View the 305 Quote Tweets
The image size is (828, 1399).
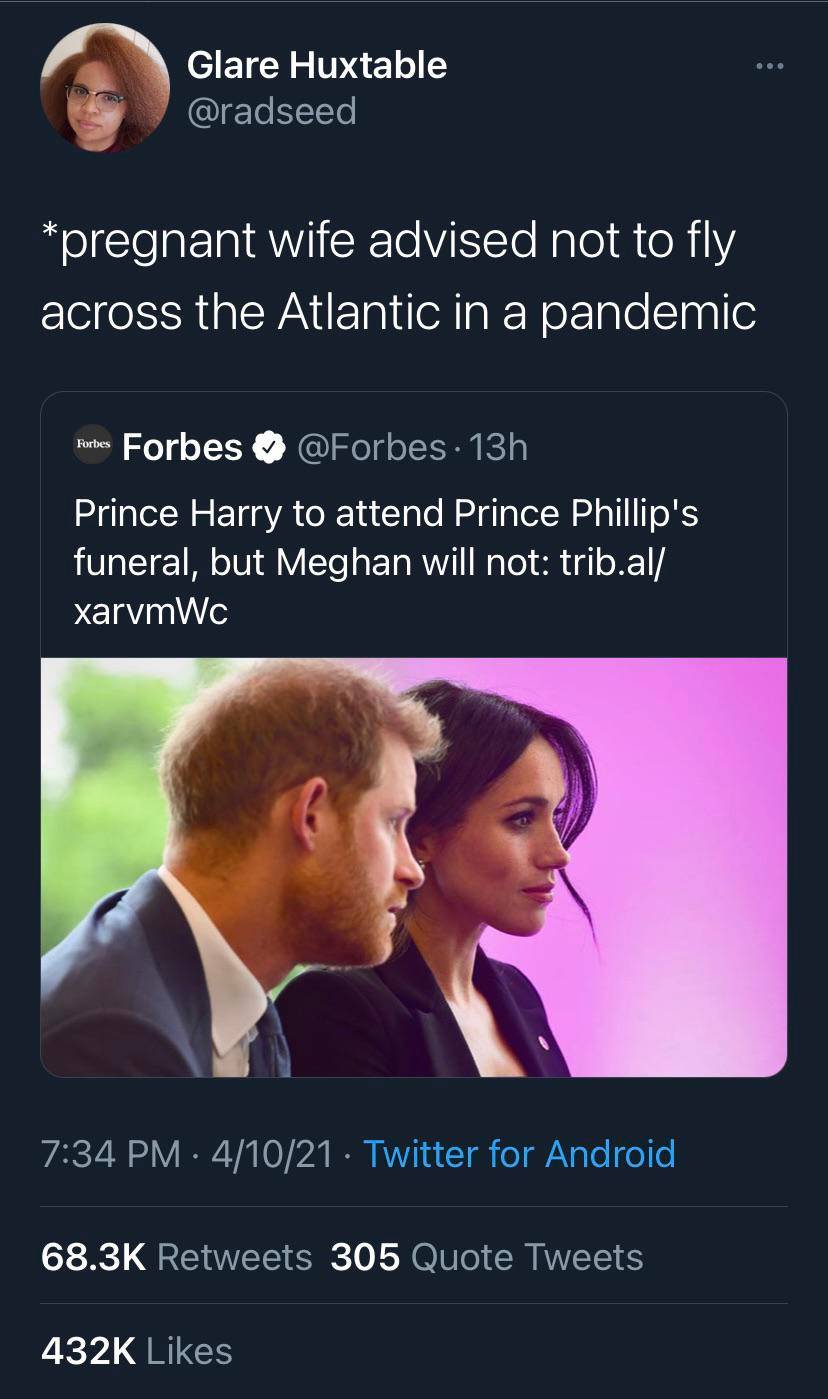point(486,1256)
